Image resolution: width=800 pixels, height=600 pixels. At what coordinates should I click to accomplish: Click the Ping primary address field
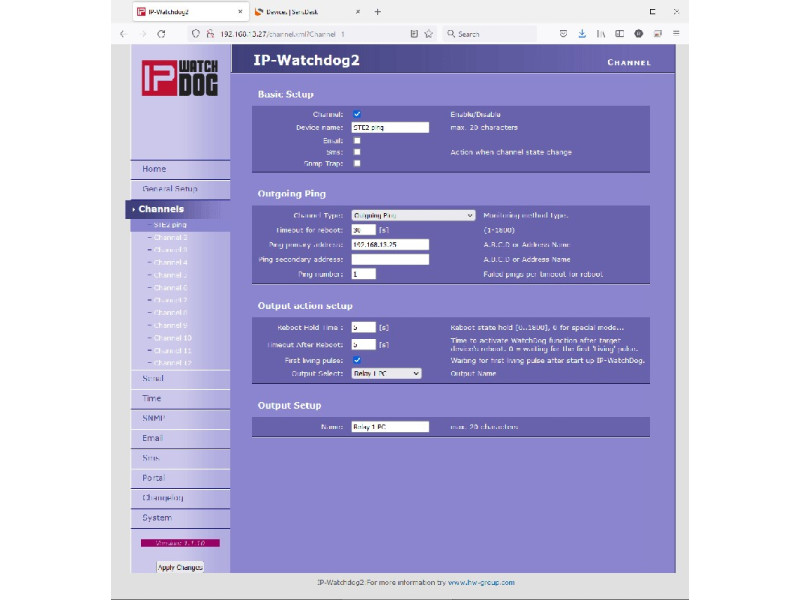[x=390, y=245]
